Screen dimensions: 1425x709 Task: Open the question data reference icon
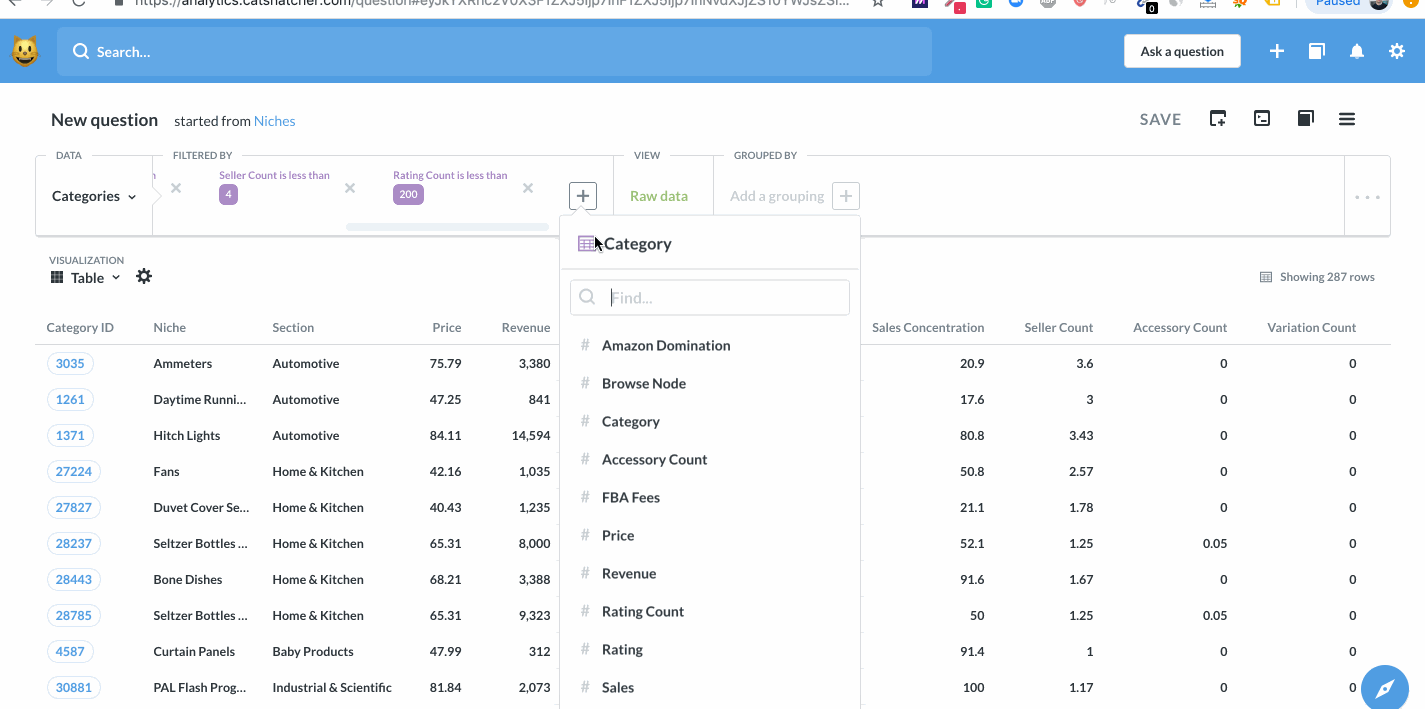point(1305,119)
